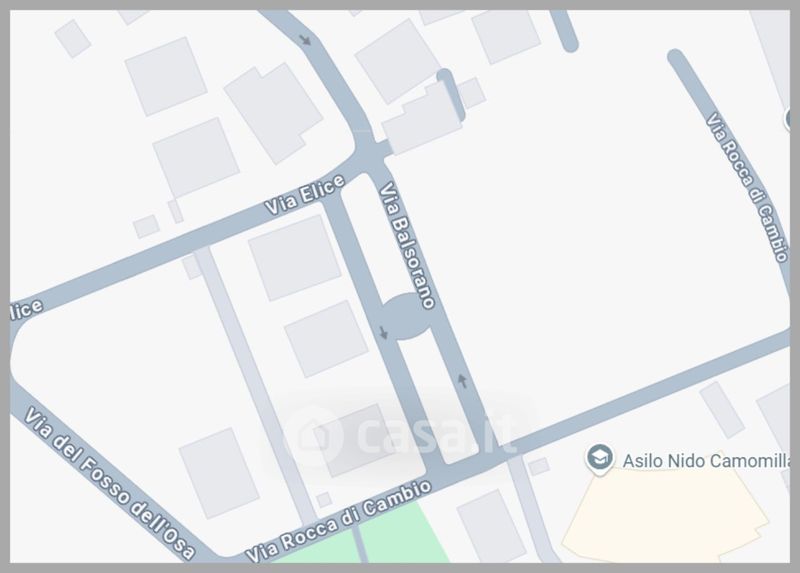The width and height of the screenshot is (800, 573).
Task: Click the Asilo Nido Camomilla school pin icon
Action: coord(599,458)
